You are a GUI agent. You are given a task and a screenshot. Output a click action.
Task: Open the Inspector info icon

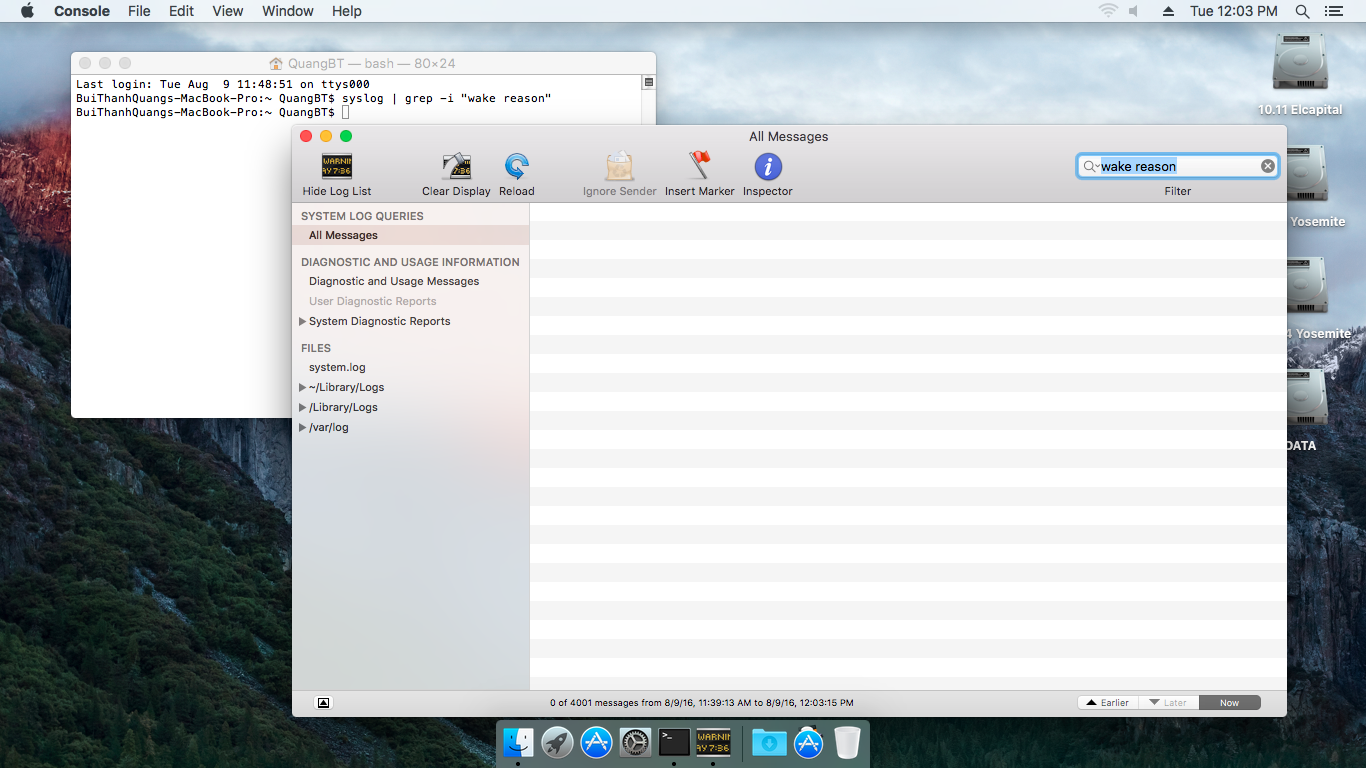point(767,166)
